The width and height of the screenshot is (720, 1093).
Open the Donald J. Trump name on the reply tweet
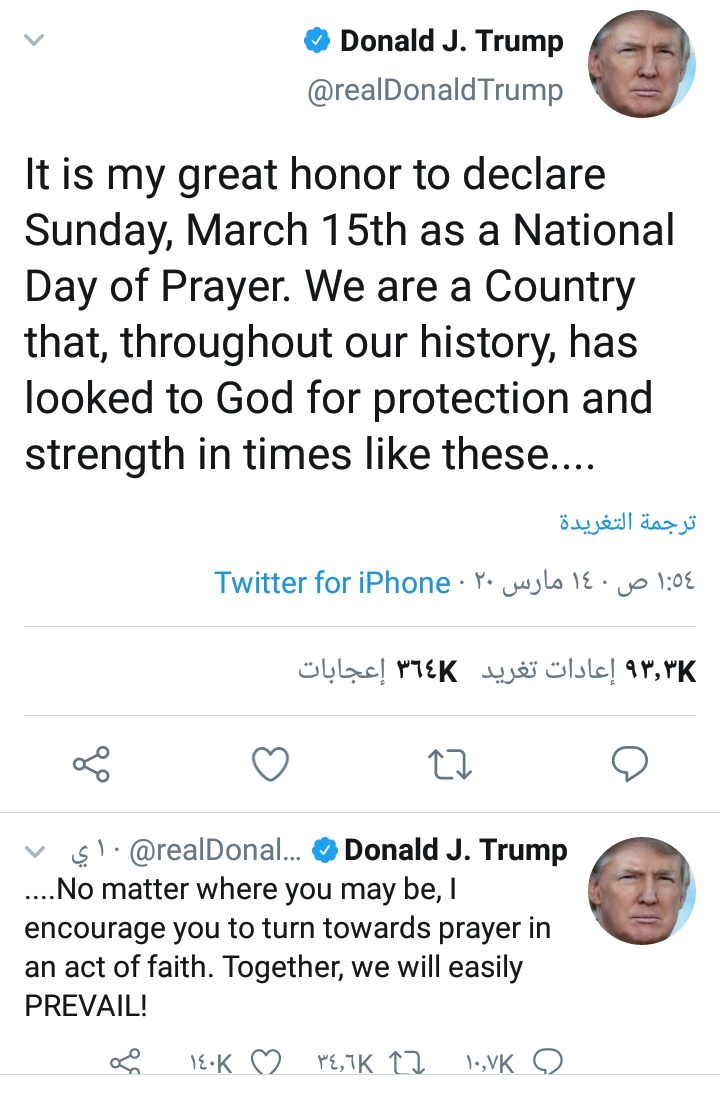455,851
